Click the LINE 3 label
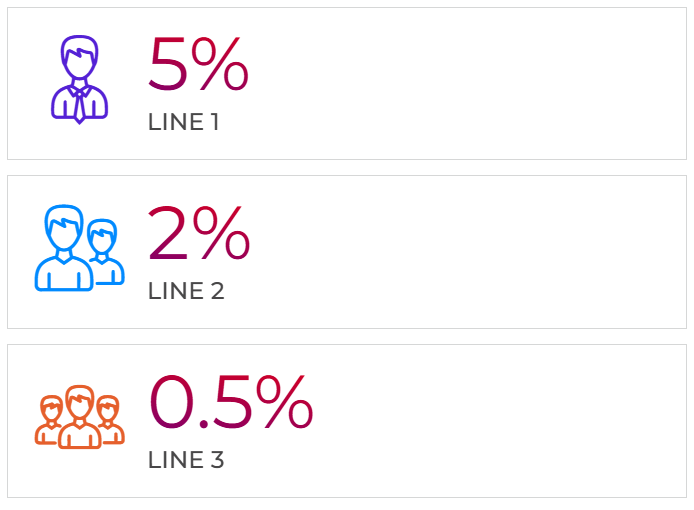This screenshot has width=694, height=510. point(186,460)
